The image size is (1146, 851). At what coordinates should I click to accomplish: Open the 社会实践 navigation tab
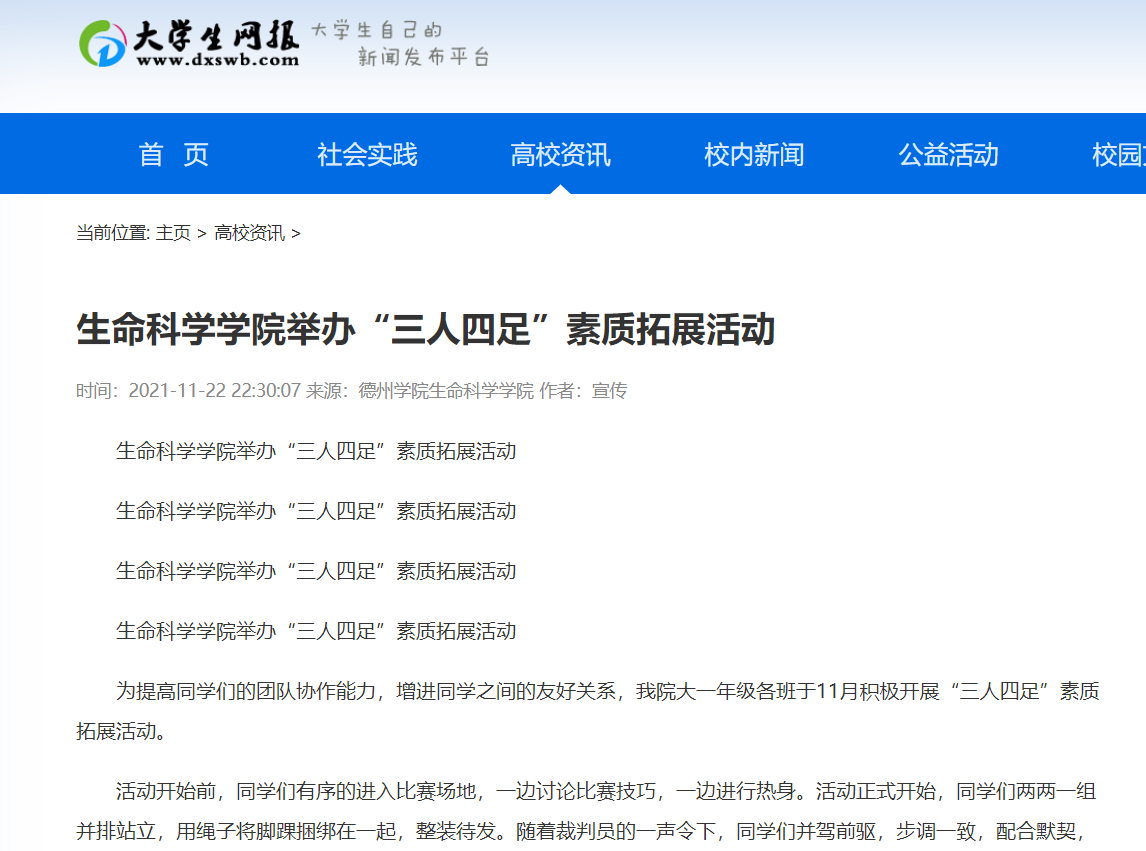pos(367,155)
